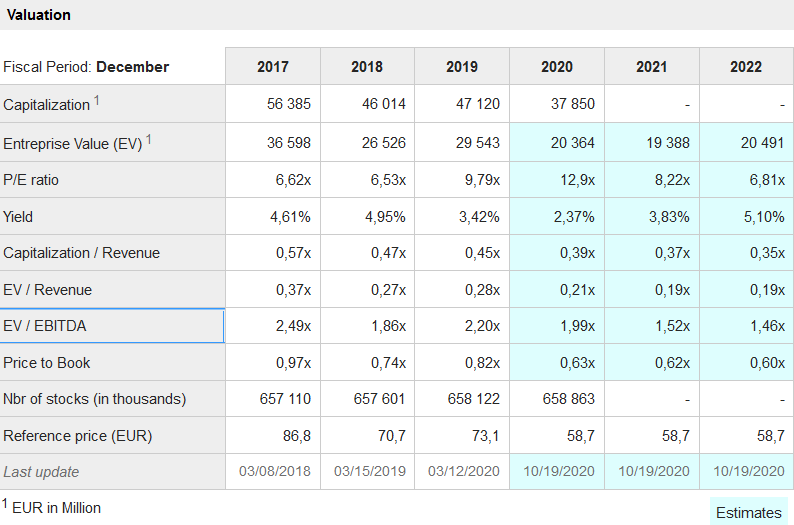Viewport: 794px width, 525px height.
Task: Select the 2018 column header
Action: 367,67
